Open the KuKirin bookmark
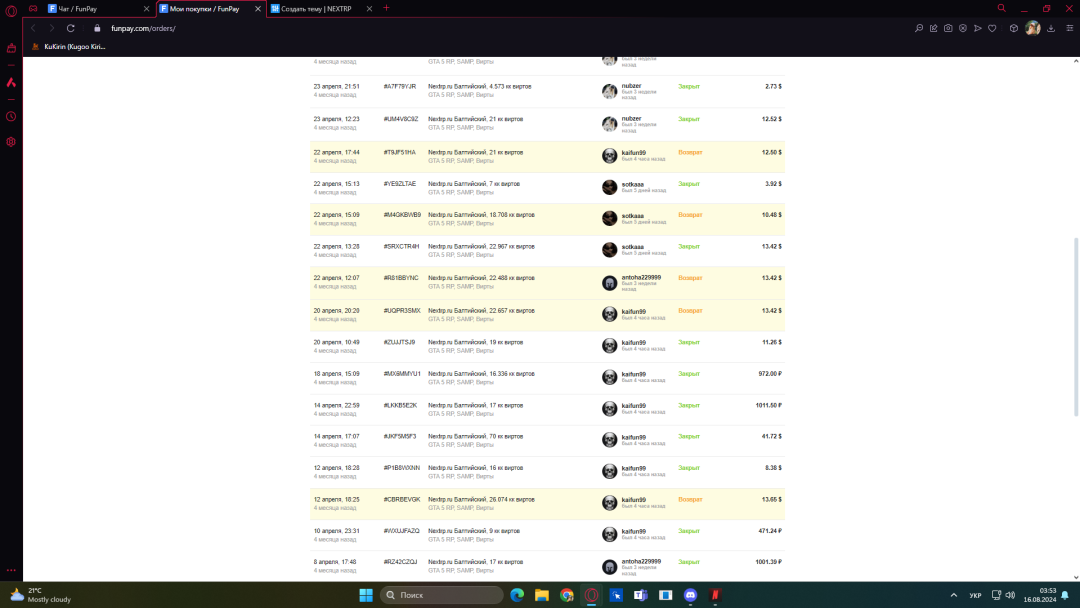This screenshot has height=608, width=1080. tap(68, 47)
